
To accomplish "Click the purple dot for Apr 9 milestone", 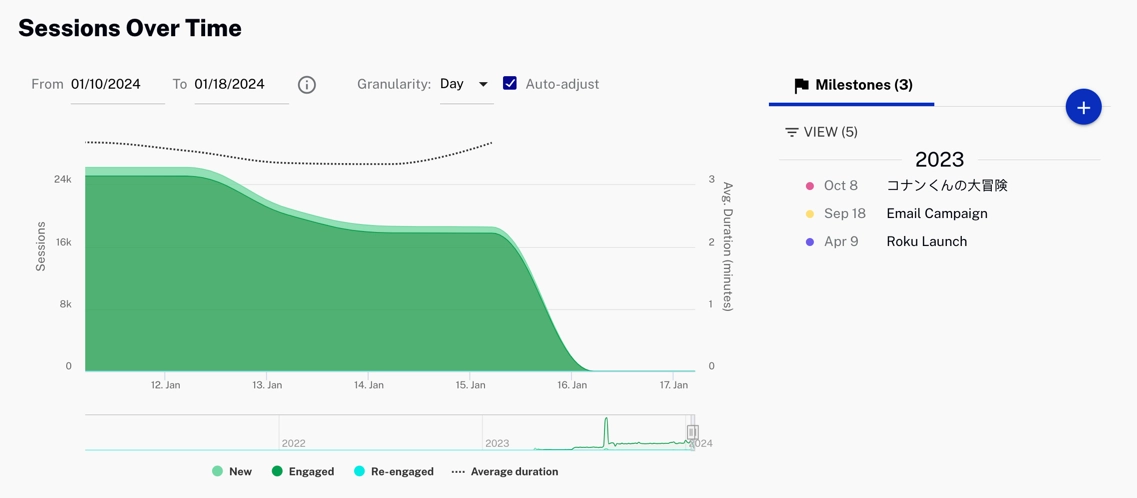I will (810, 242).
